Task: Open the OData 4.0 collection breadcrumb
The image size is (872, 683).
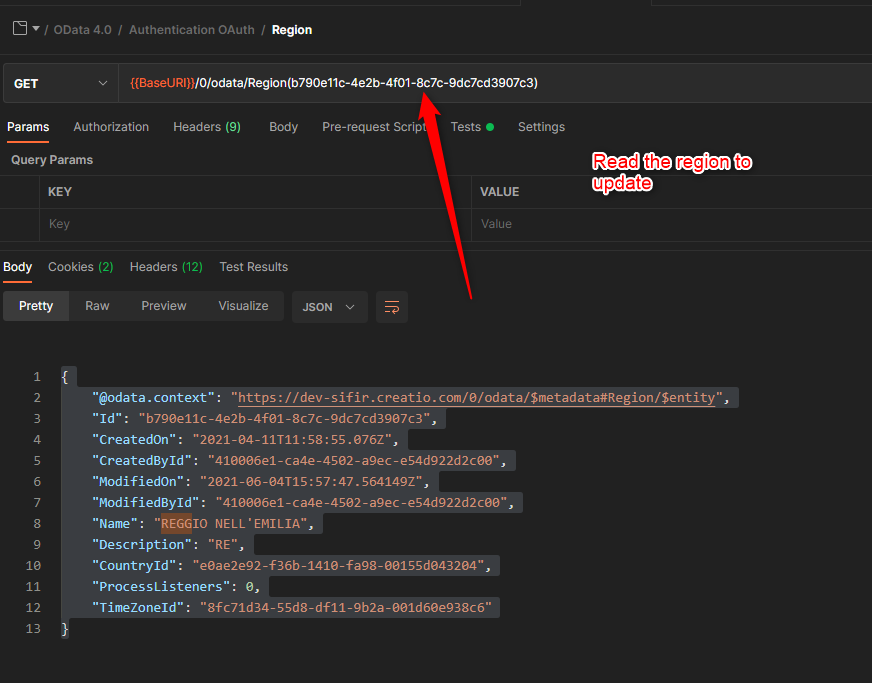Action: [82, 30]
